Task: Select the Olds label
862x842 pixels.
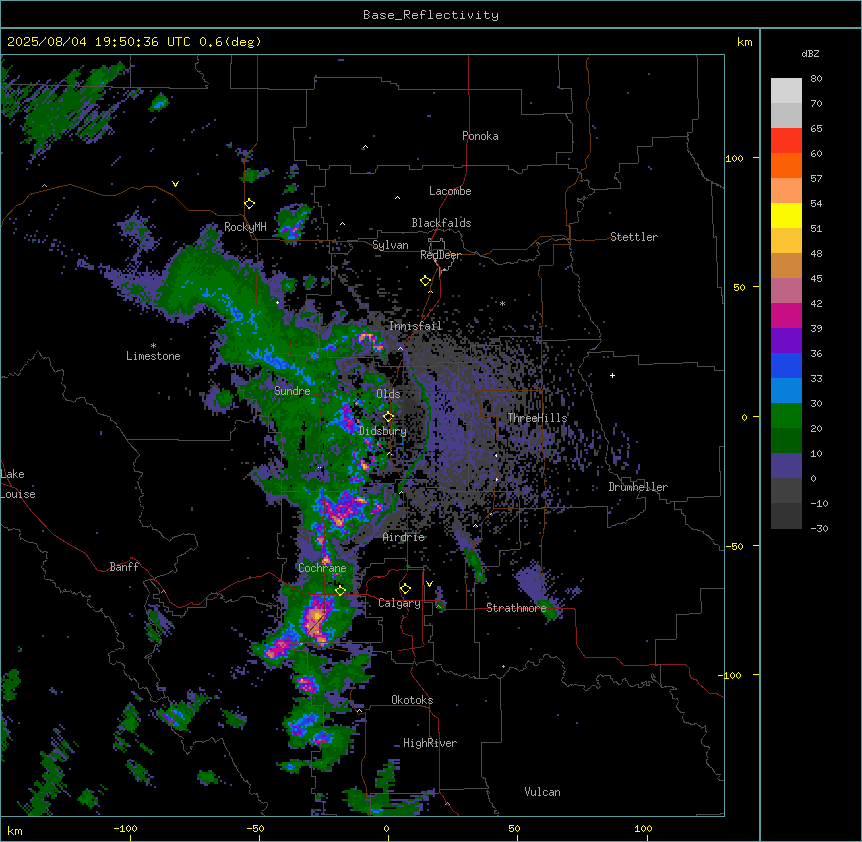Action: pyautogui.click(x=388, y=394)
